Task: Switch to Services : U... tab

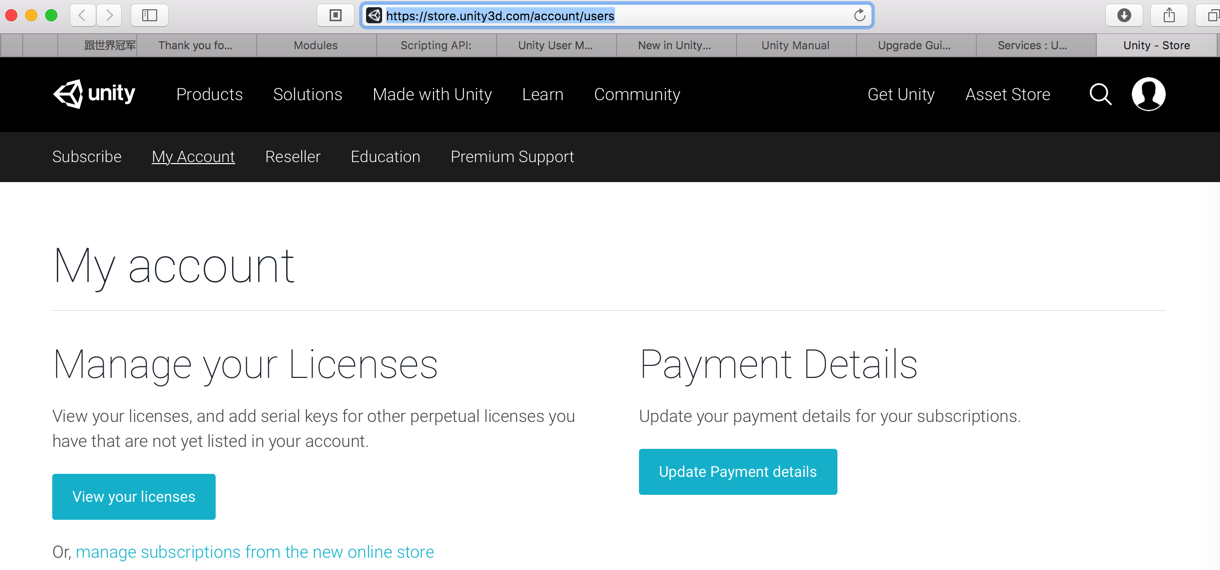Action: pyautogui.click(x=1036, y=45)
